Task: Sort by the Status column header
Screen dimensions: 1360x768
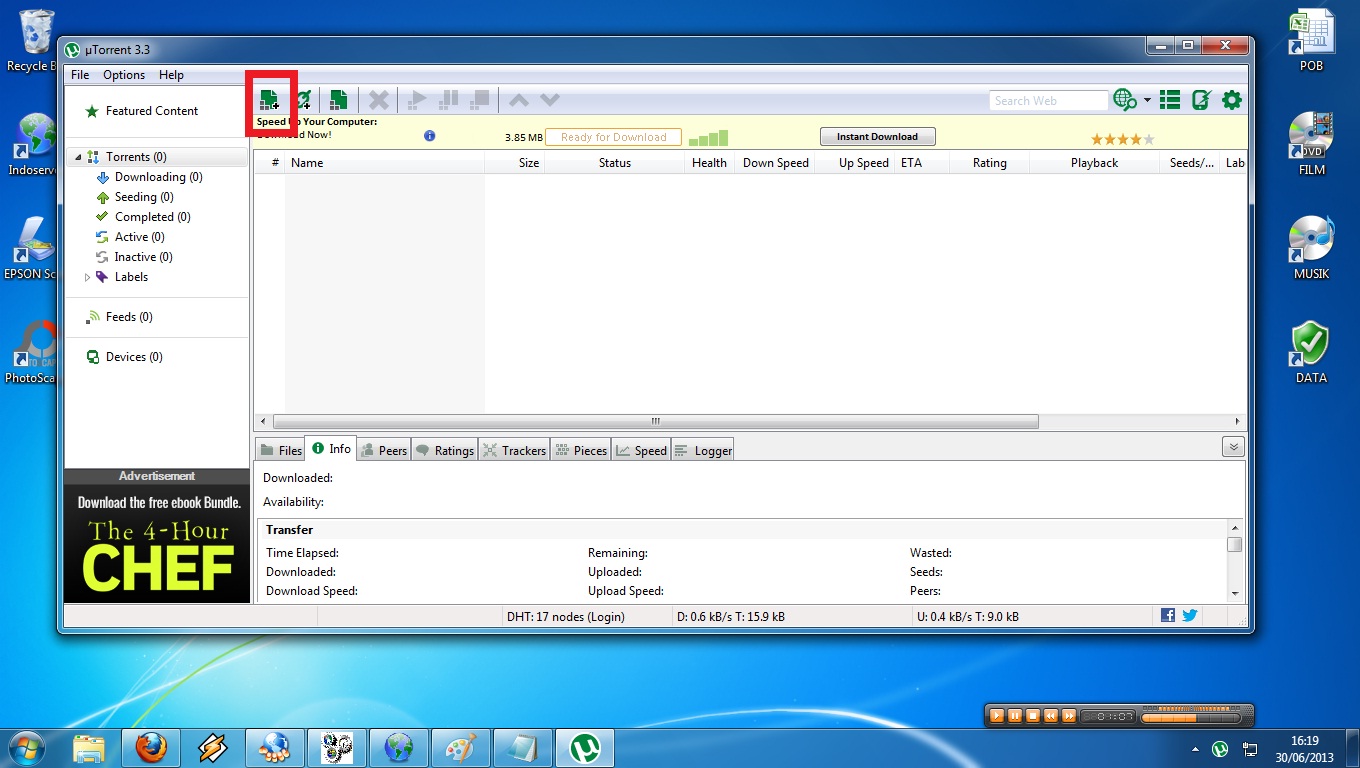Action: [615, 163]
